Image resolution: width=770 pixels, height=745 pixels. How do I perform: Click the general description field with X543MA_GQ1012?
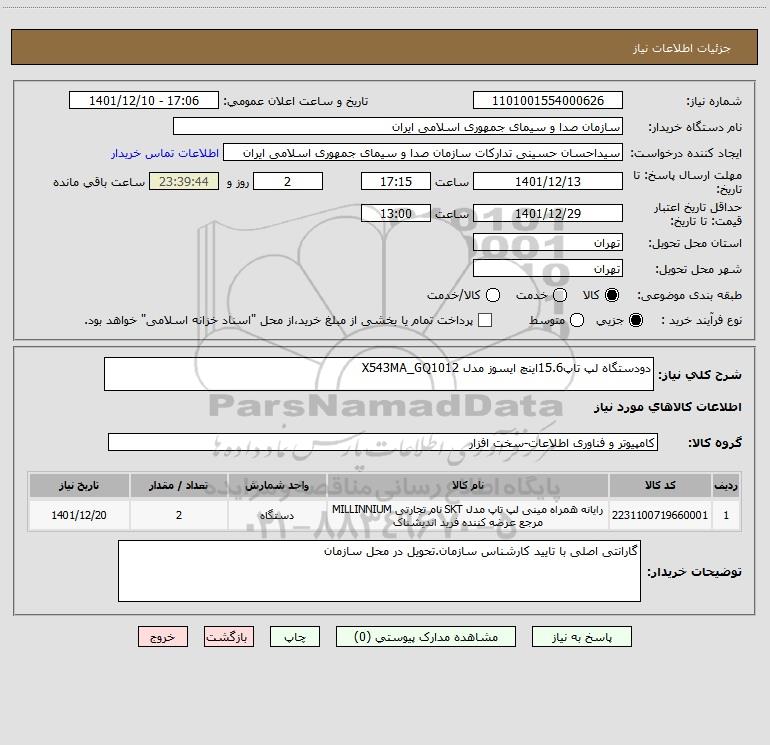tap(379, 374)
